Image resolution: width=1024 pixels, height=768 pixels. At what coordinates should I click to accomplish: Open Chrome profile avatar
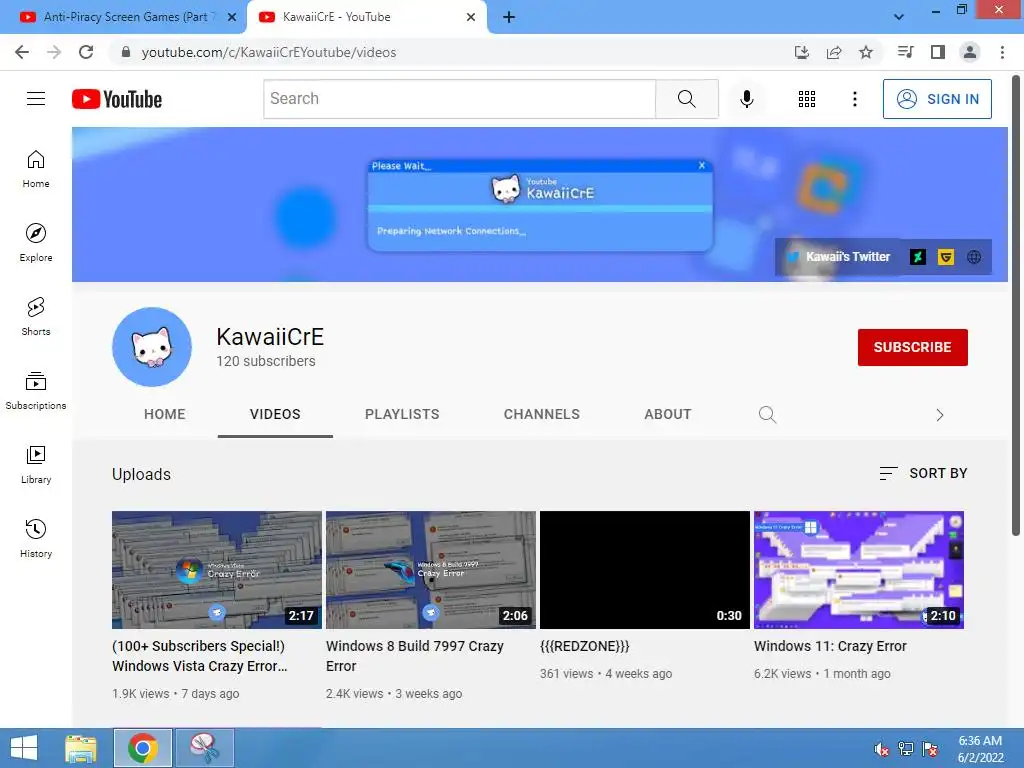(x=970, y=52)
